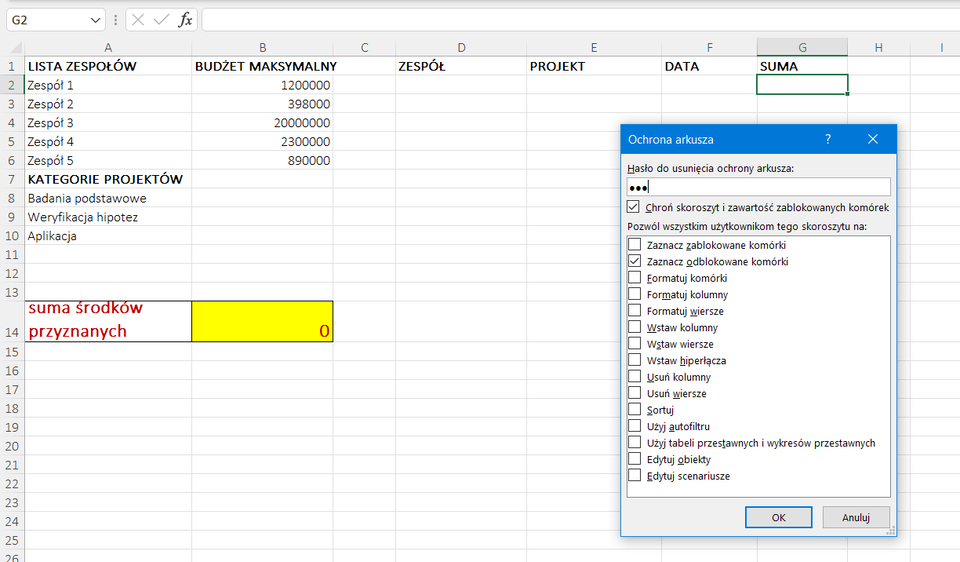Image resolution: width=960 pixels, height=562 pixels.
Task: Click the Cancel X icon in formula bar
Action: click(139, 20)
